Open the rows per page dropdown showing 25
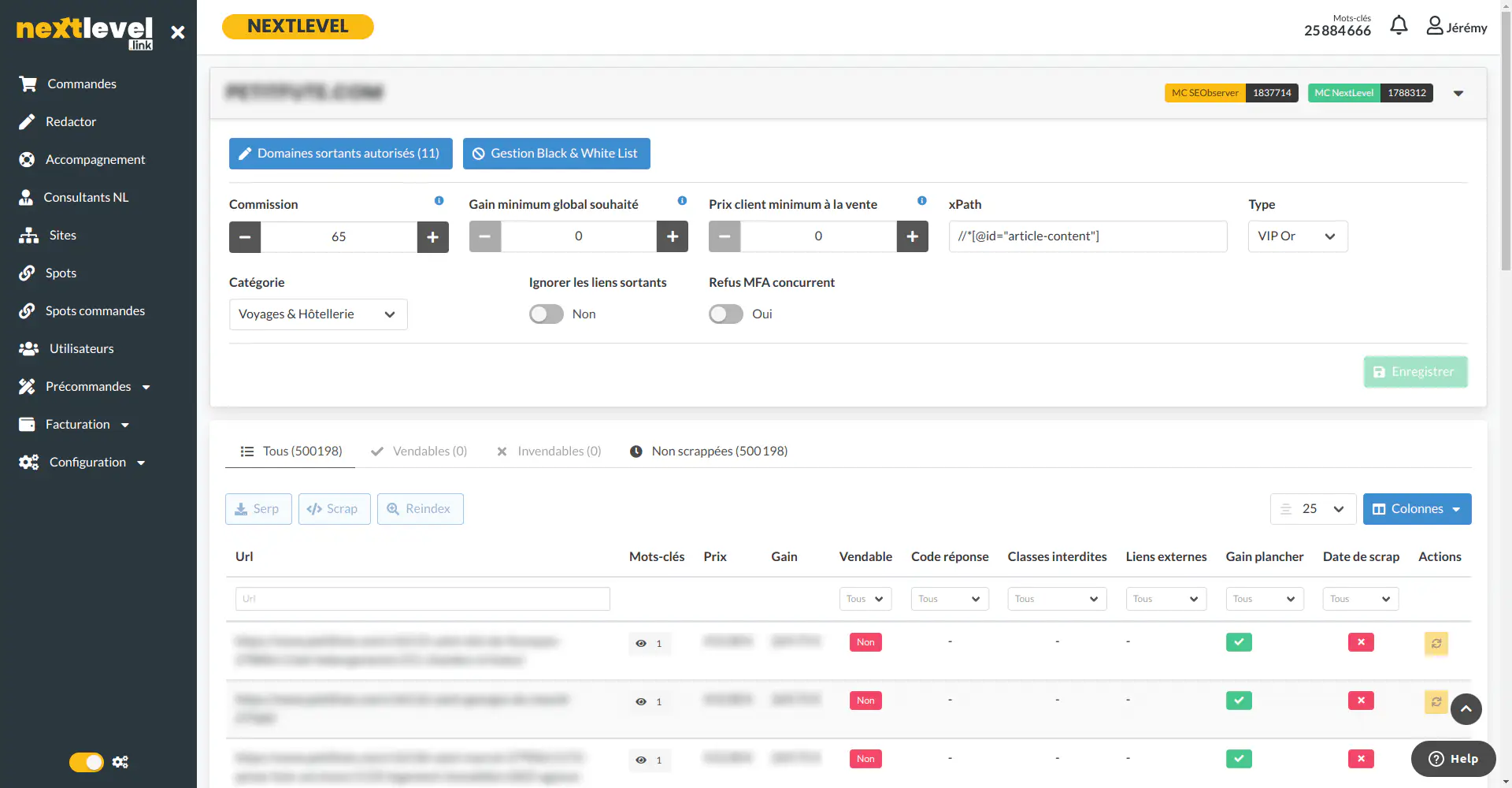 click(1313, 509)
